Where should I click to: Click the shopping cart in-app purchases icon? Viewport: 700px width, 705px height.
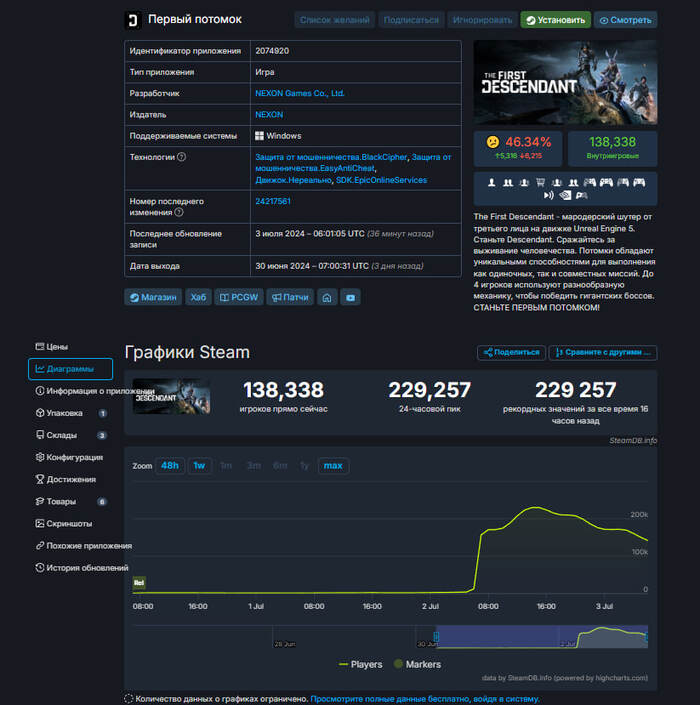(x=540, y=182)
